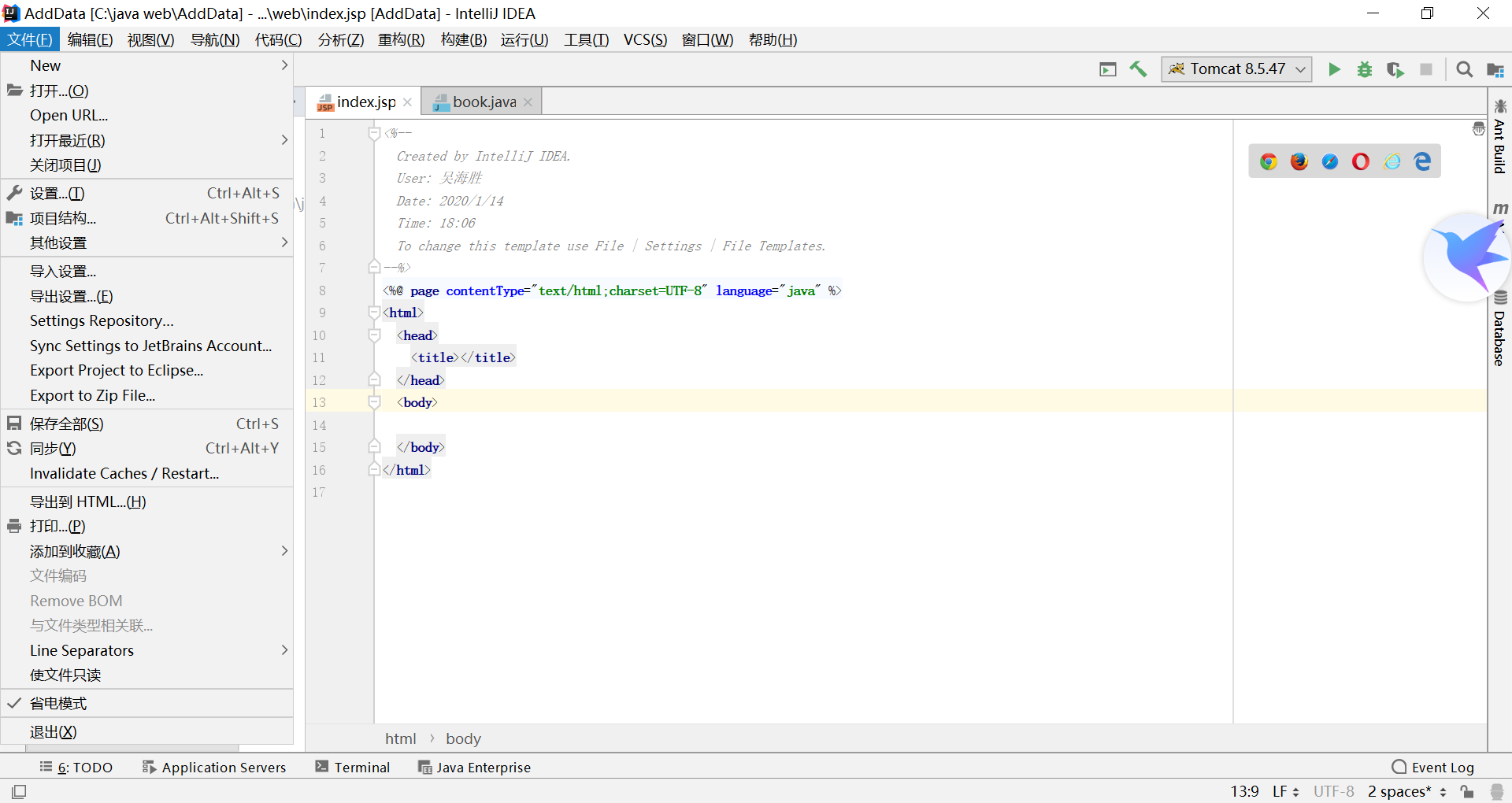Screen dimensions: 1512x803
Task: Click the 13:9 caret position indicator
Action: 1245,791
